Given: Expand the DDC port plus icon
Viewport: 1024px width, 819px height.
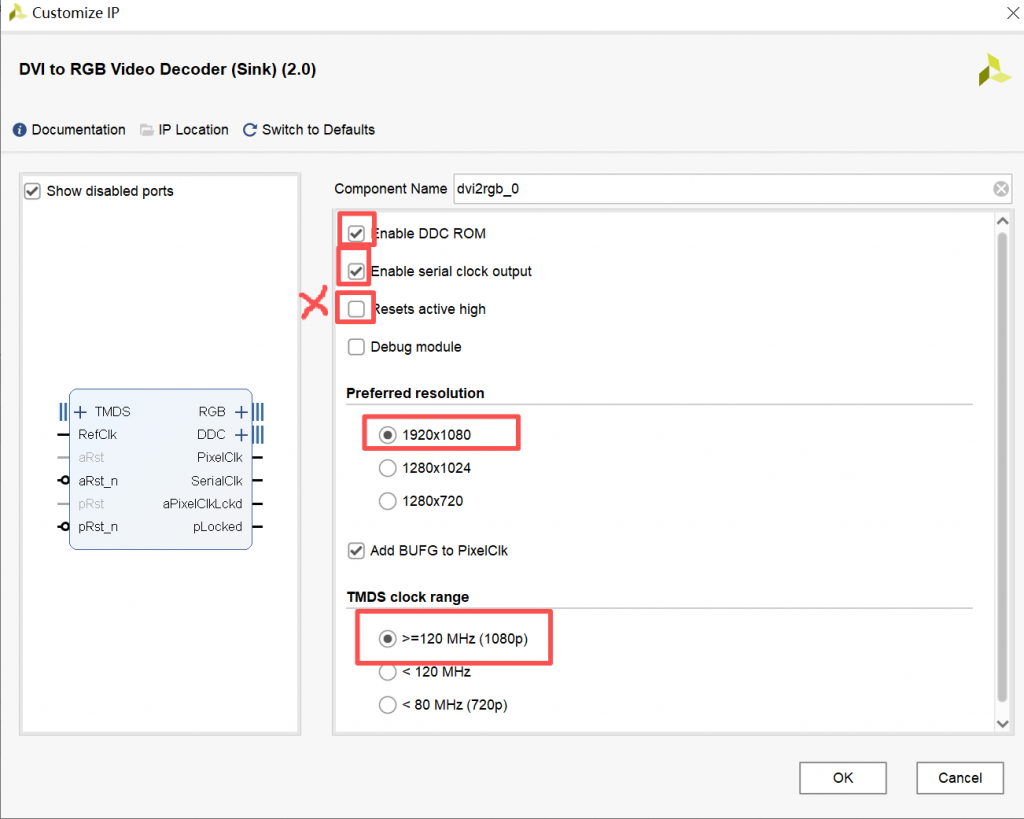Looking at the screenshot, I should tap(241, 435).
